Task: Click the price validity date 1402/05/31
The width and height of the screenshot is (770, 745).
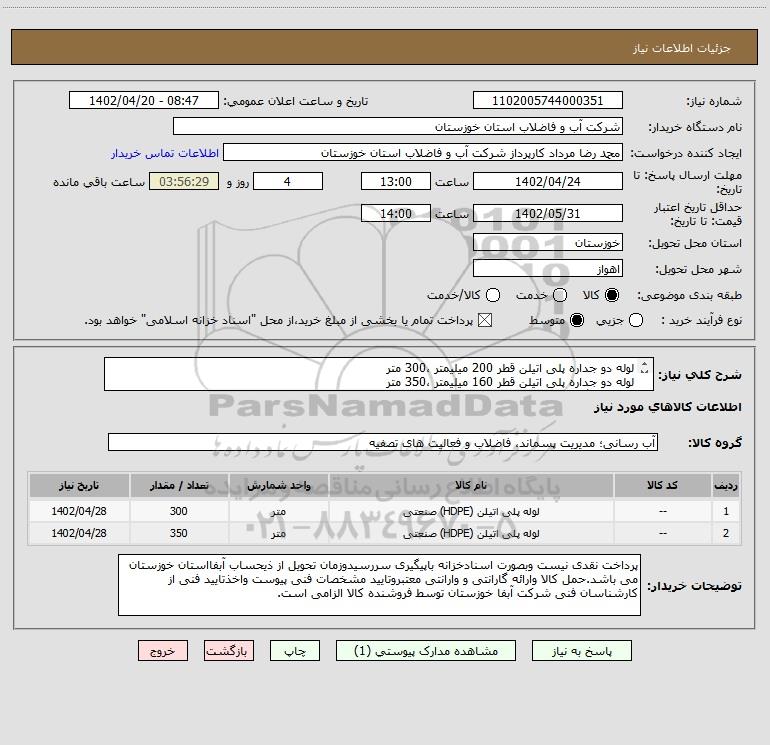Action: pyautogui.click(x=548, y=213)
